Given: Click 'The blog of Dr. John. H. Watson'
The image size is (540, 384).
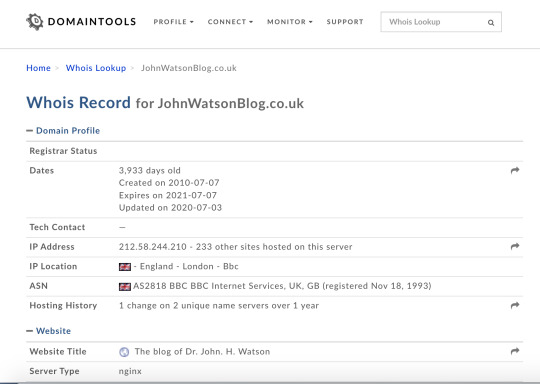Looking at the screenshot, I should [x=202, y=352].
